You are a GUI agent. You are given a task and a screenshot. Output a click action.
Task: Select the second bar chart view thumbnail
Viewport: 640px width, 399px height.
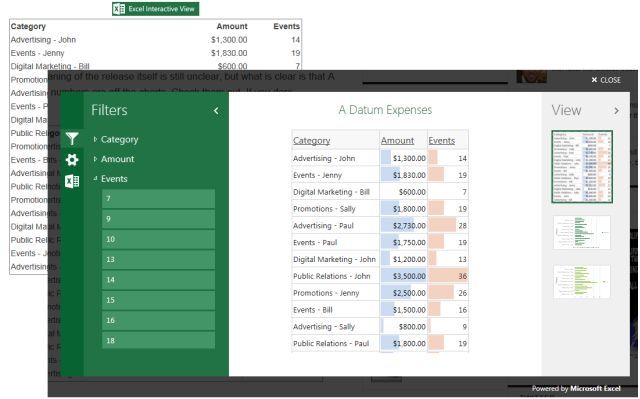pos(582,232)
